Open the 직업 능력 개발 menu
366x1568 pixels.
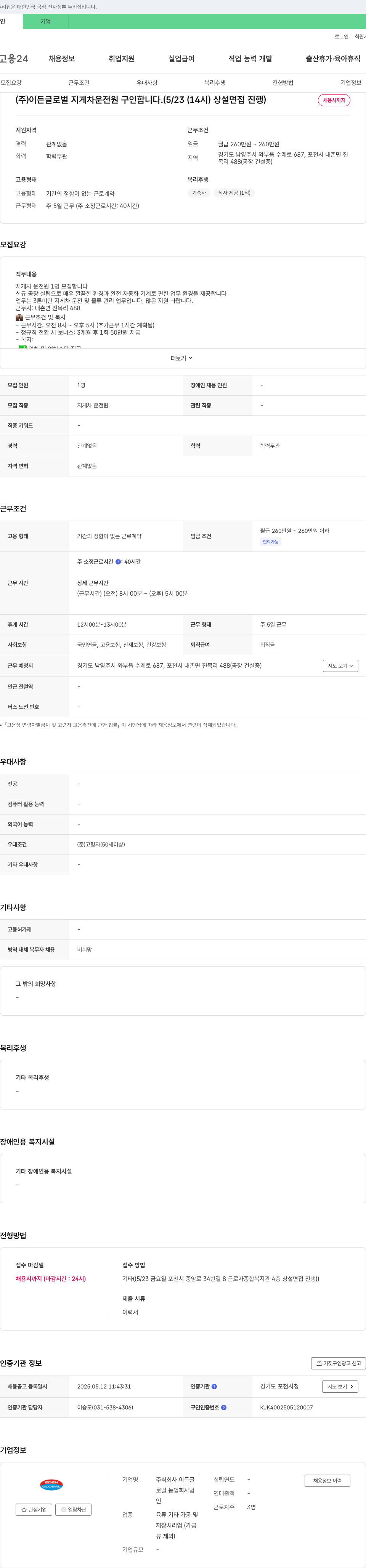(250, 58)
